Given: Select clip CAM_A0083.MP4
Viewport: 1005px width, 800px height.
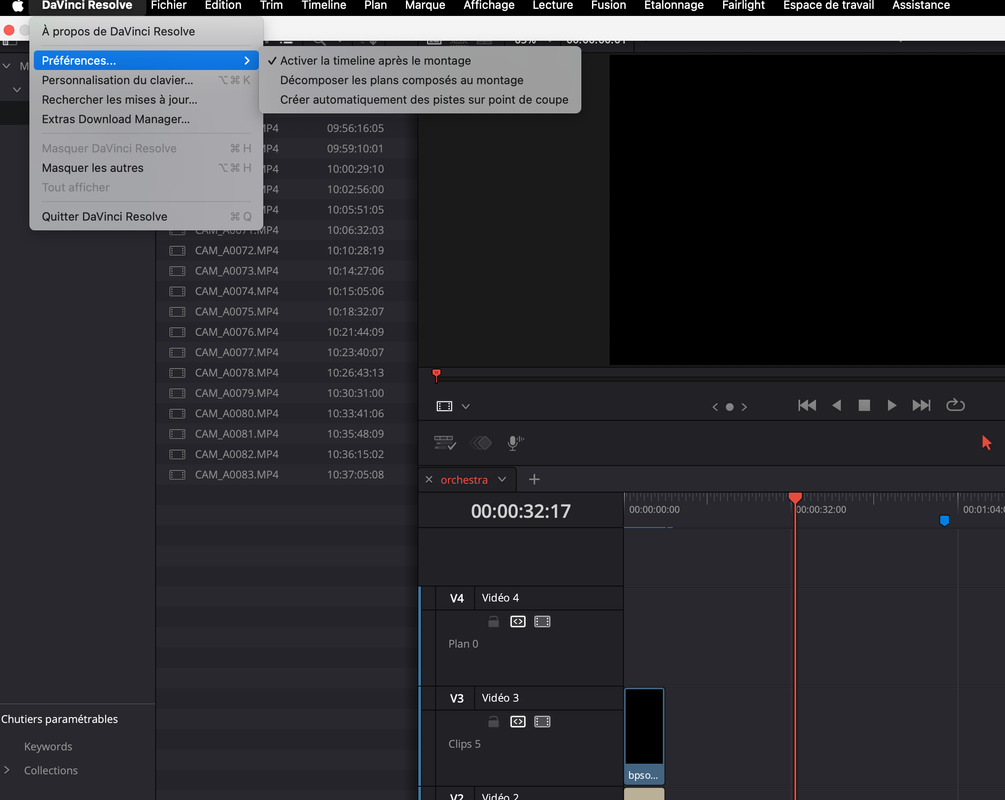Looking at the screenshot, I should pyautogui.click(x=237, y=474).
